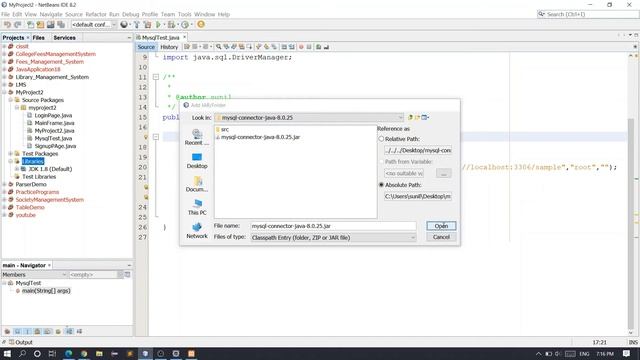Click the orange New Project toolbar icon
The image size is (640, 360).
40,24
